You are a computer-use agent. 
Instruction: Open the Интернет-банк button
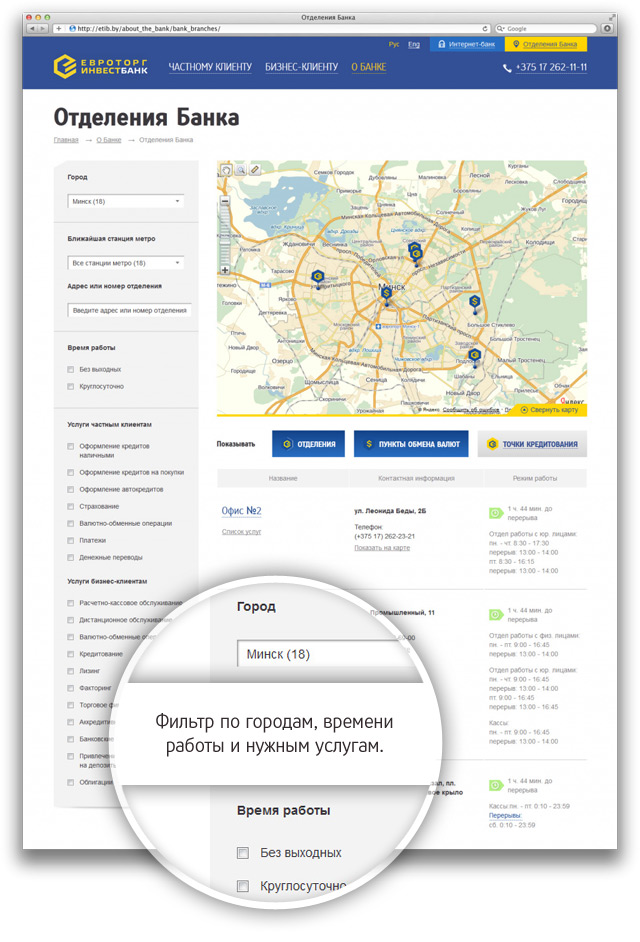466,44
